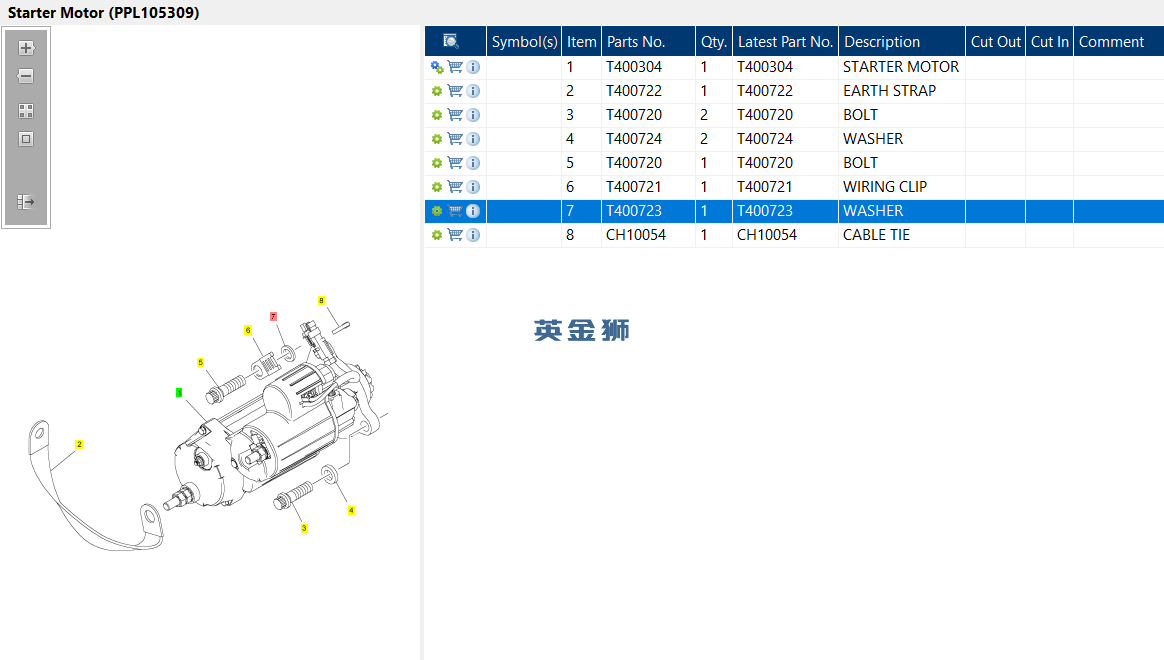Image resolution: width=1164 pixels, height=660 pixels.
Task: Show info for STARTER MOTOR row
Action: [x=473, y=67]
